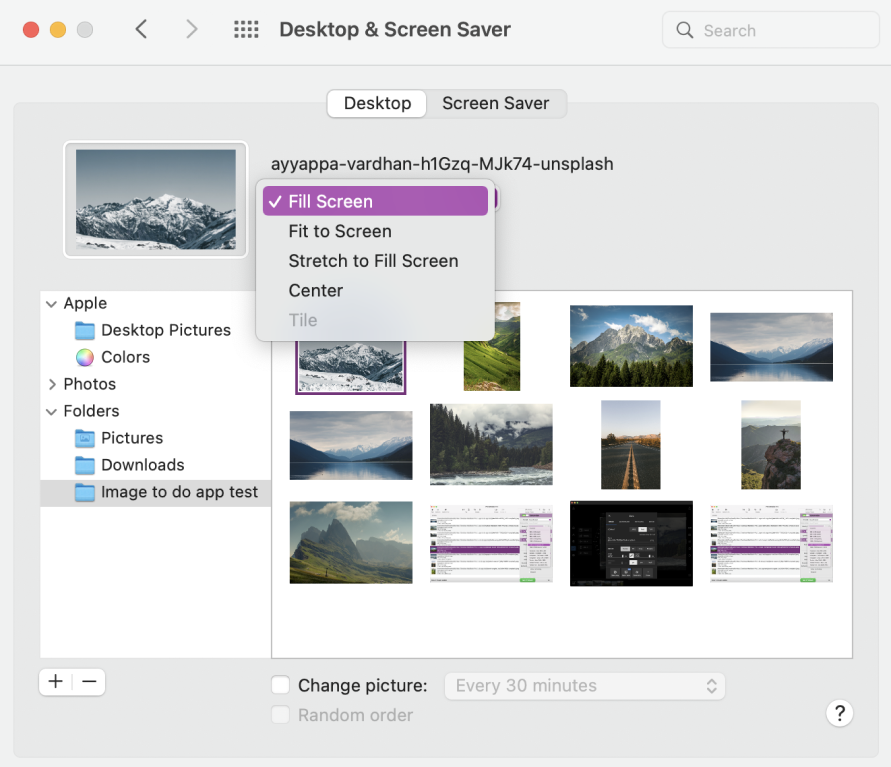Minimize window with the yellow button

(58, 30)
